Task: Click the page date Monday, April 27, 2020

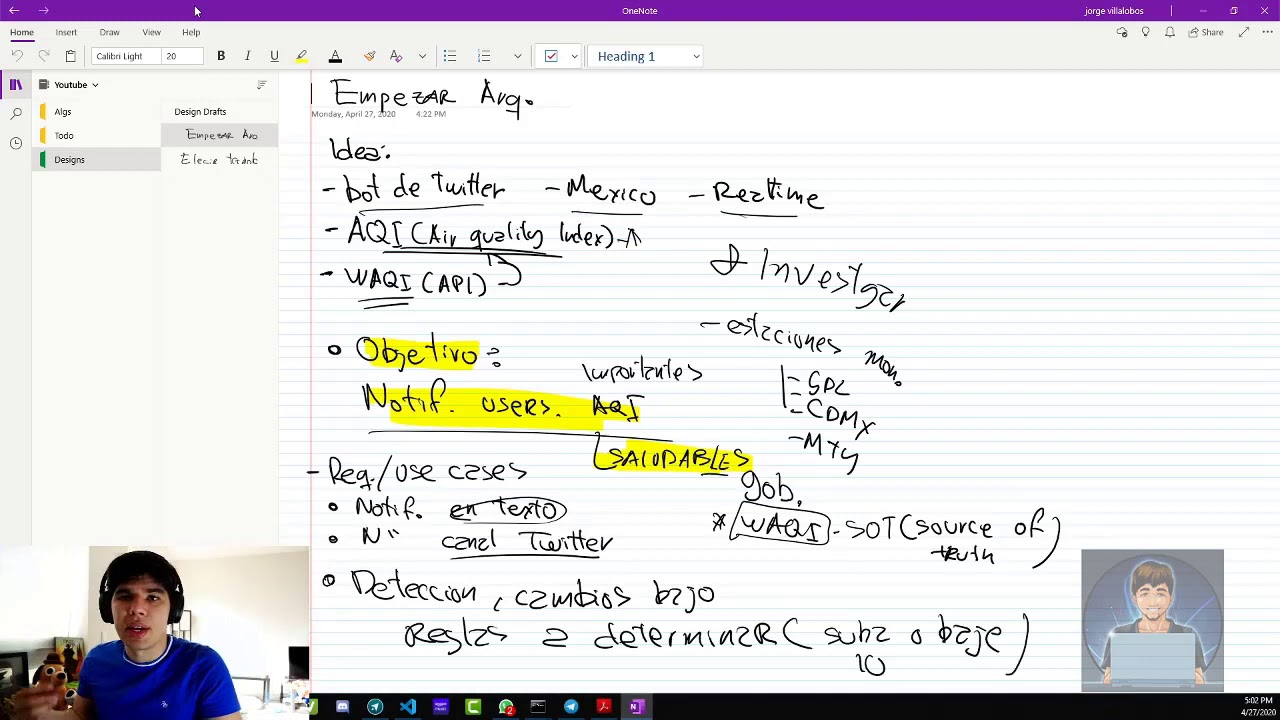Action: tap(353, 114)
